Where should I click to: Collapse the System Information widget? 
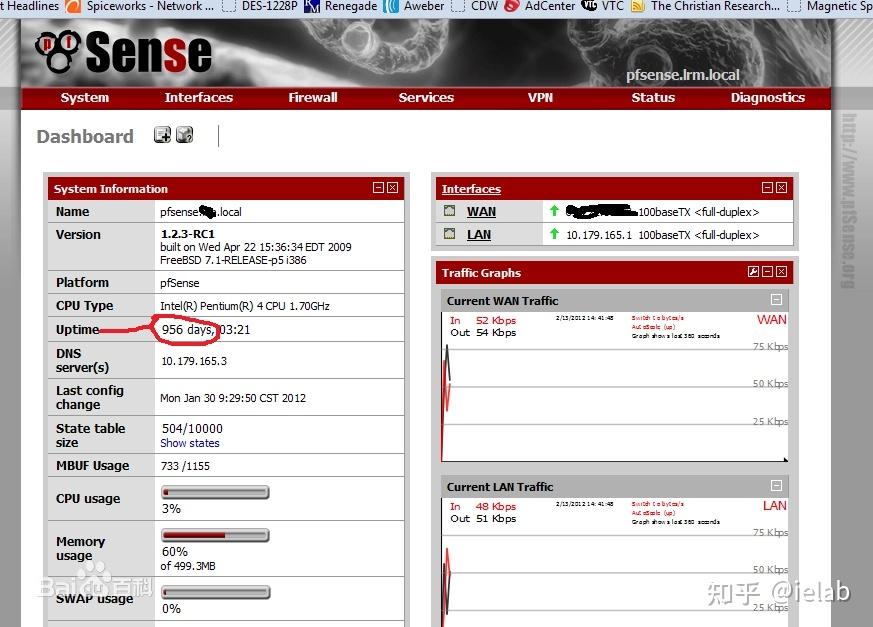tap(377, 187)
